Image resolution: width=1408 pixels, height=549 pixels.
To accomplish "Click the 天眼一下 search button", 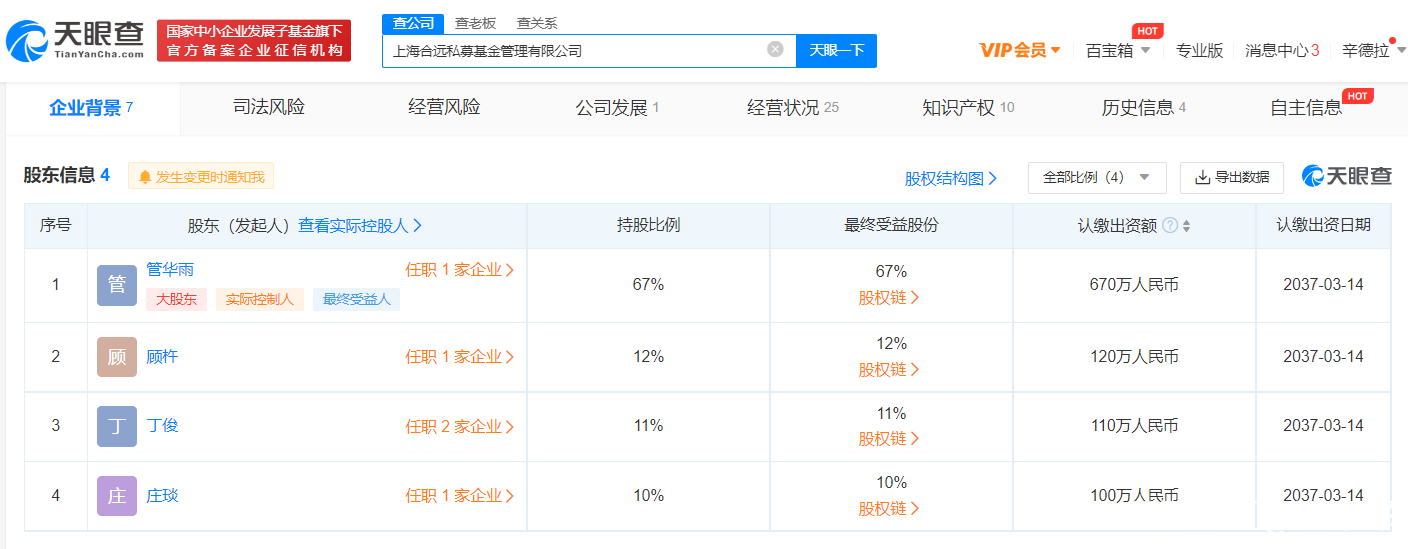I will [836, 50].
